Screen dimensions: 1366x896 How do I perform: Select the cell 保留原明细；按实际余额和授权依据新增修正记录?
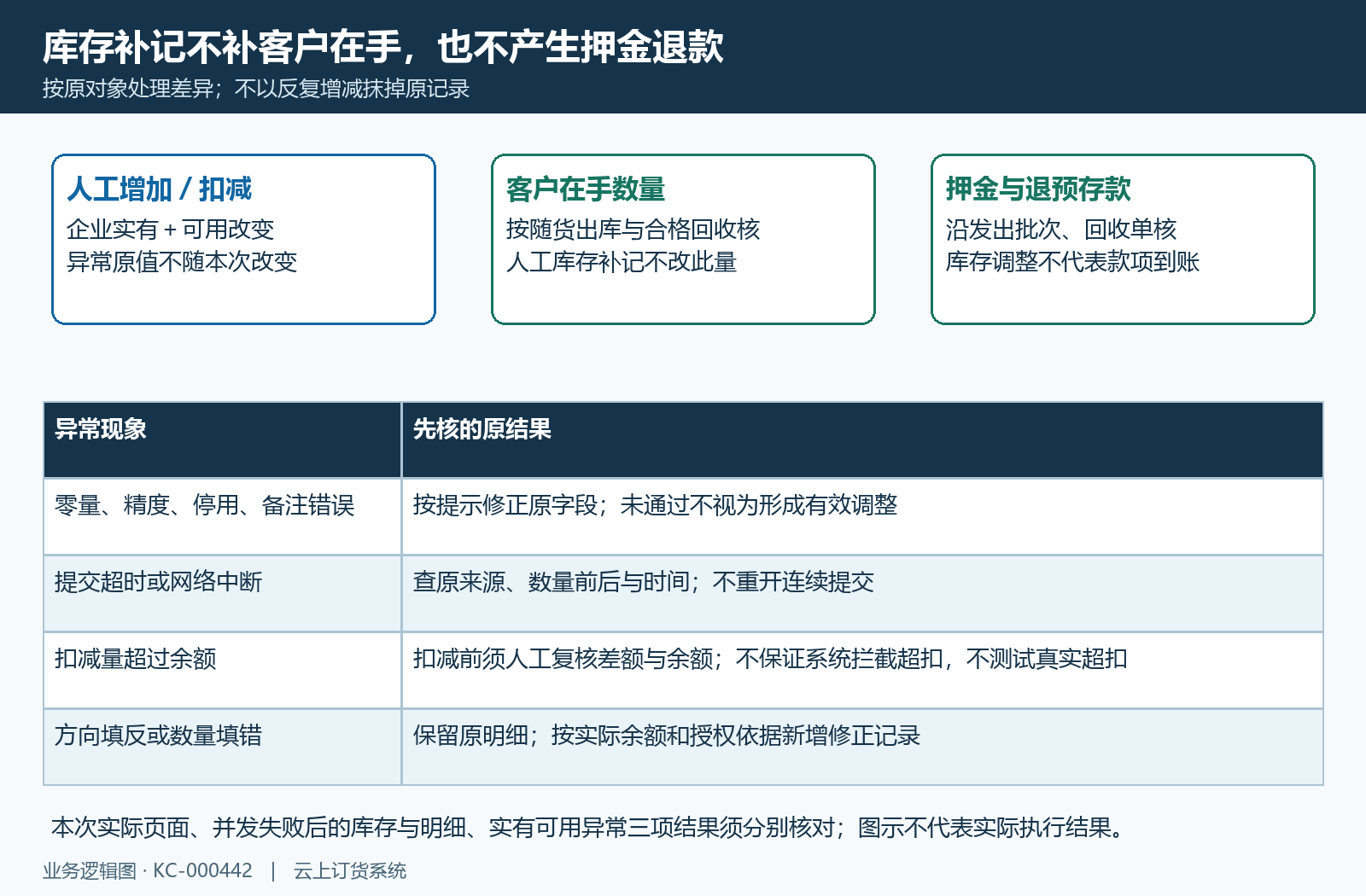[x=862, y=747]
